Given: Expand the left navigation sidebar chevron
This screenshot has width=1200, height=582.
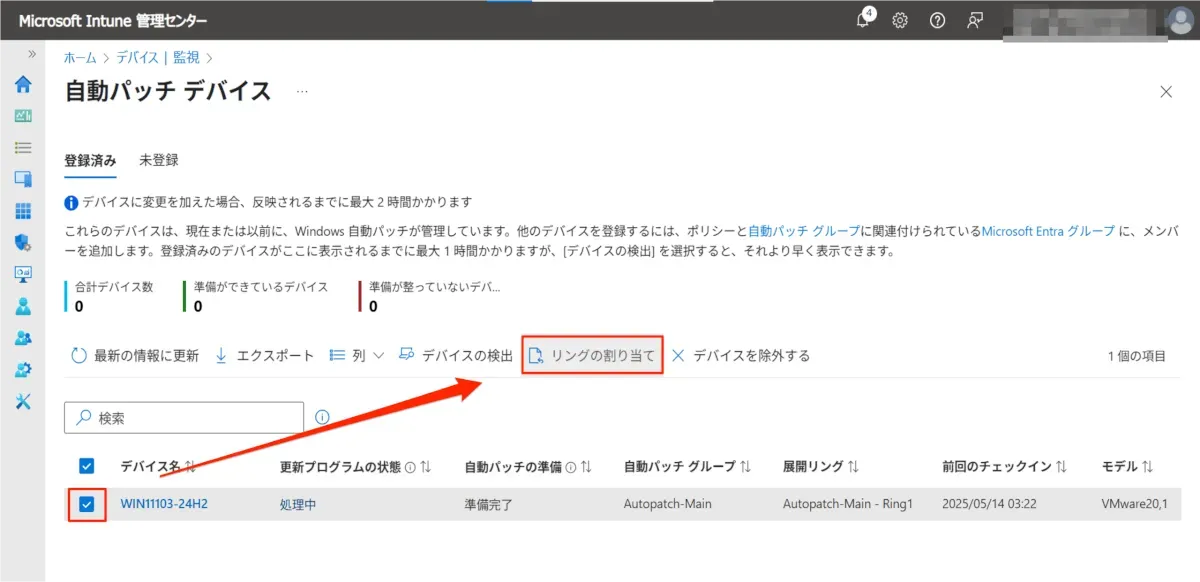Looking at the screenshot, I should coord(31,54).
